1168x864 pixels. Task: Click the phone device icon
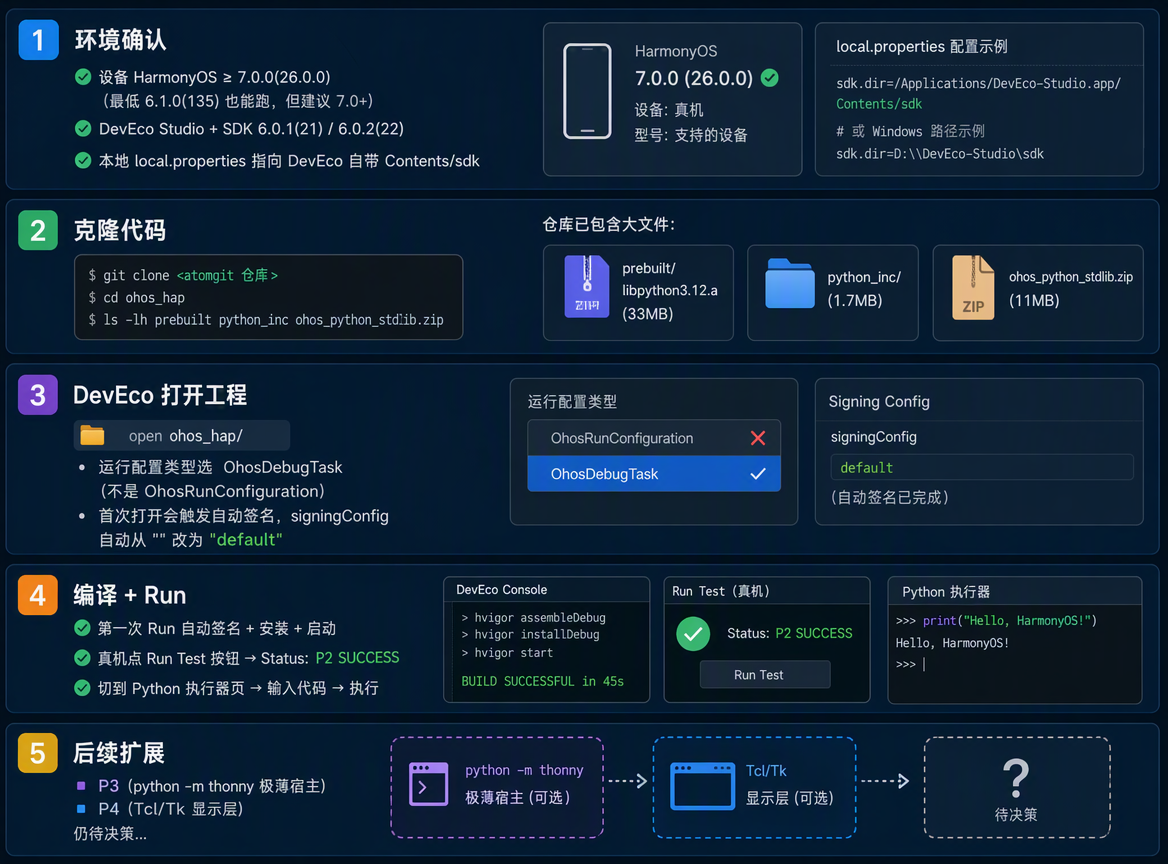587,91
